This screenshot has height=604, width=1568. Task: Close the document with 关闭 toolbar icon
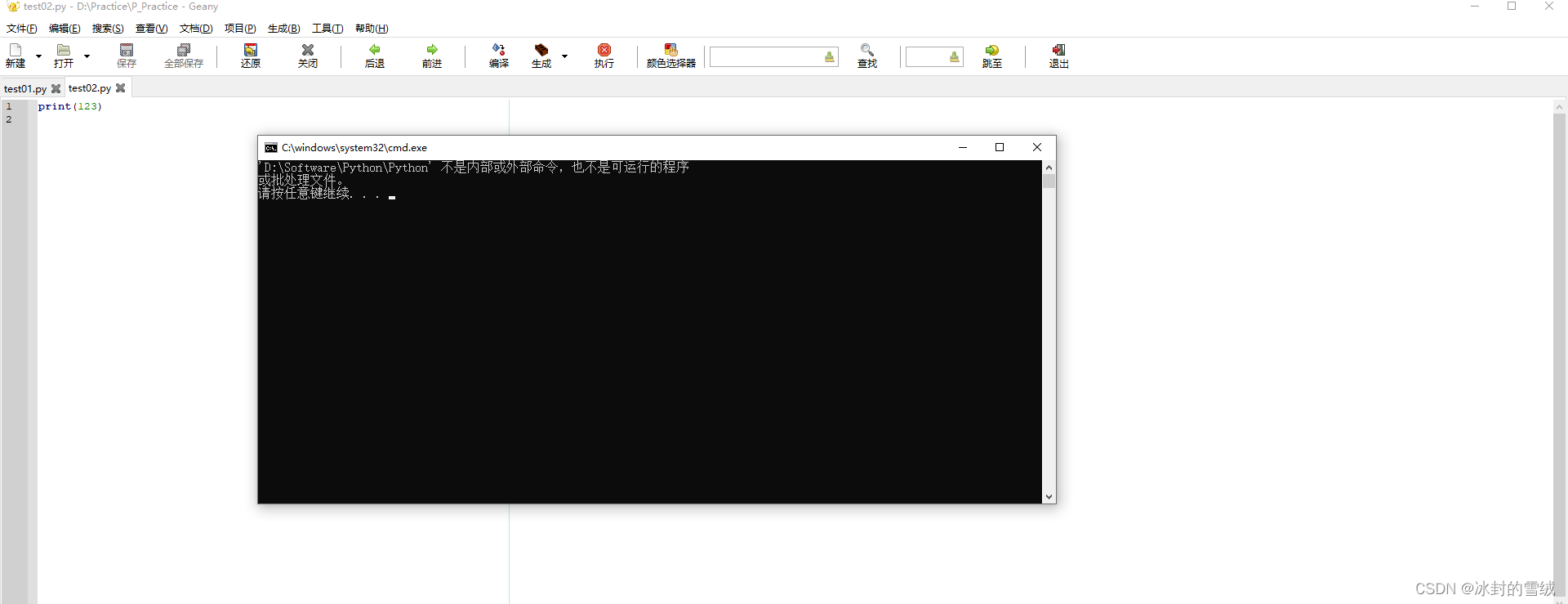click(308, 56)
